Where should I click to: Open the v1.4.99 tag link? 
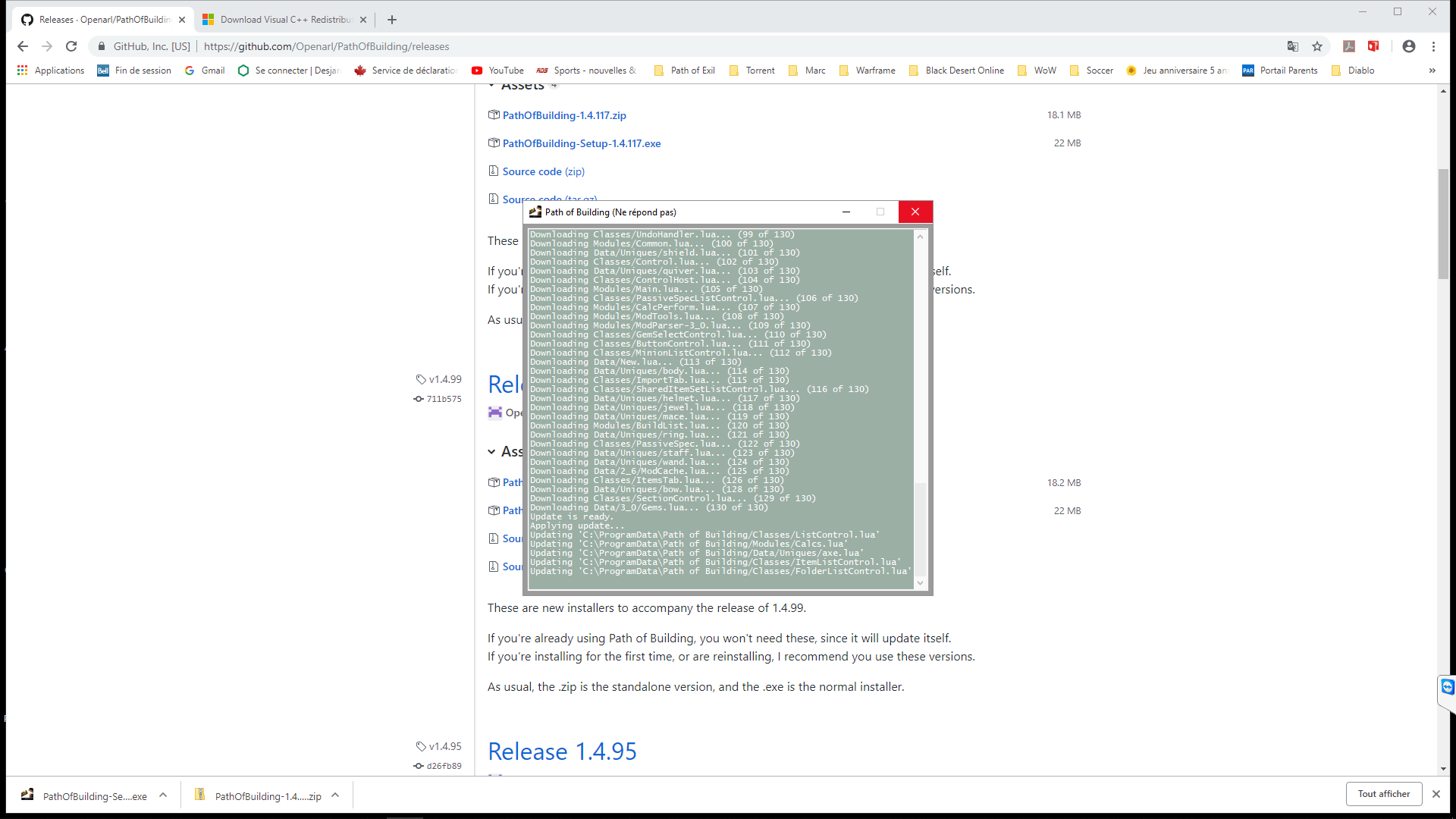pyautogui.click(x=445, y=379)
